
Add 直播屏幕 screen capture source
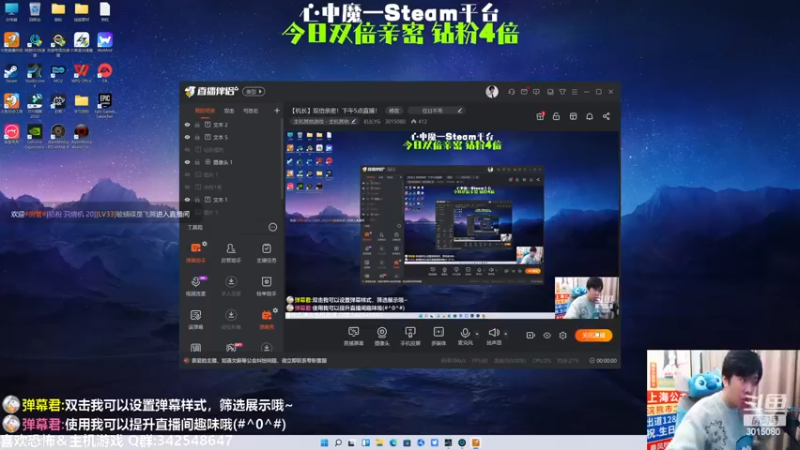click(353, 336)
